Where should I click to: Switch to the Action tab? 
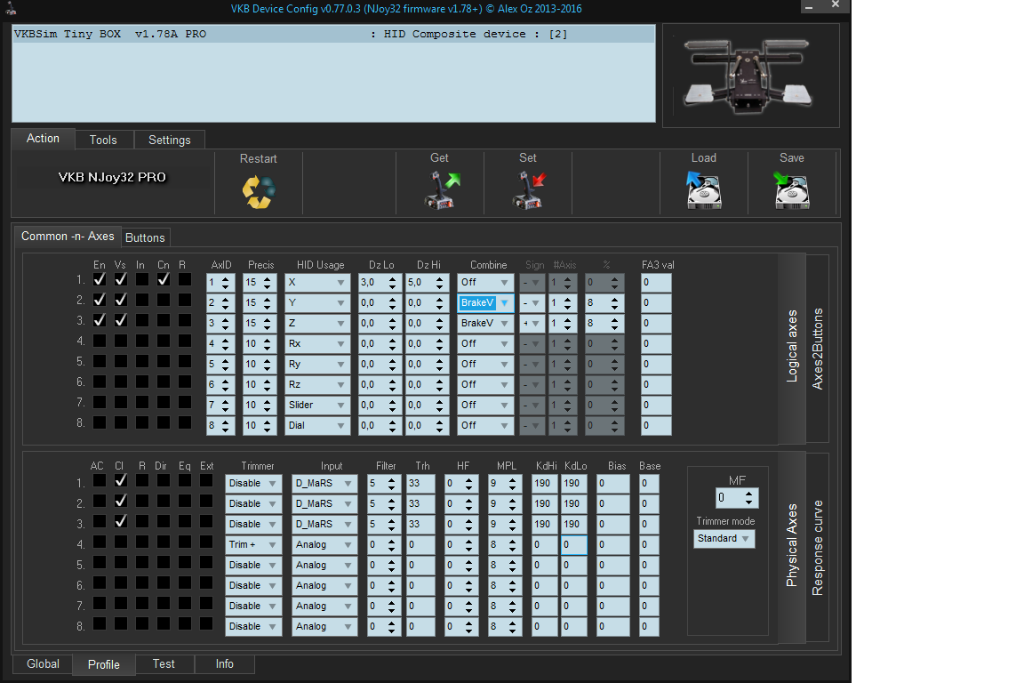click(43, 138)
